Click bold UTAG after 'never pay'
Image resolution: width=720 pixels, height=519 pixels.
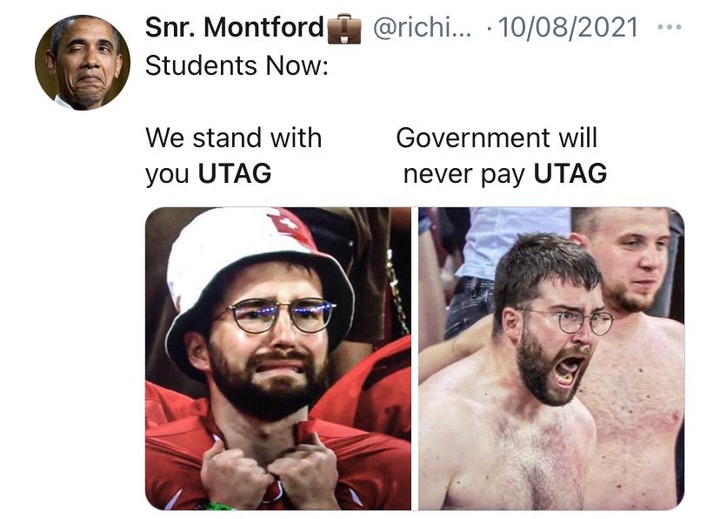(570, 174)
